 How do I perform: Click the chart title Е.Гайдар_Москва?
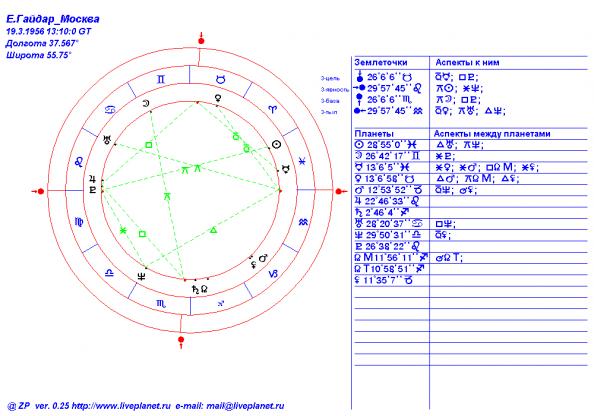click(53, 19)
